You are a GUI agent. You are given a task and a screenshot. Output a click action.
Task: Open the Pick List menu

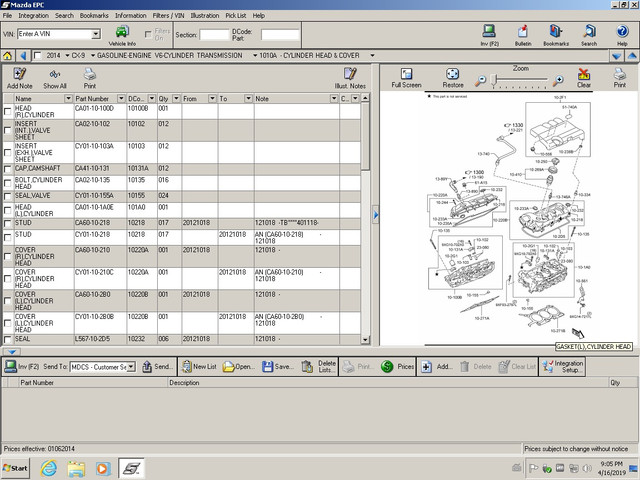coord(236,16)
